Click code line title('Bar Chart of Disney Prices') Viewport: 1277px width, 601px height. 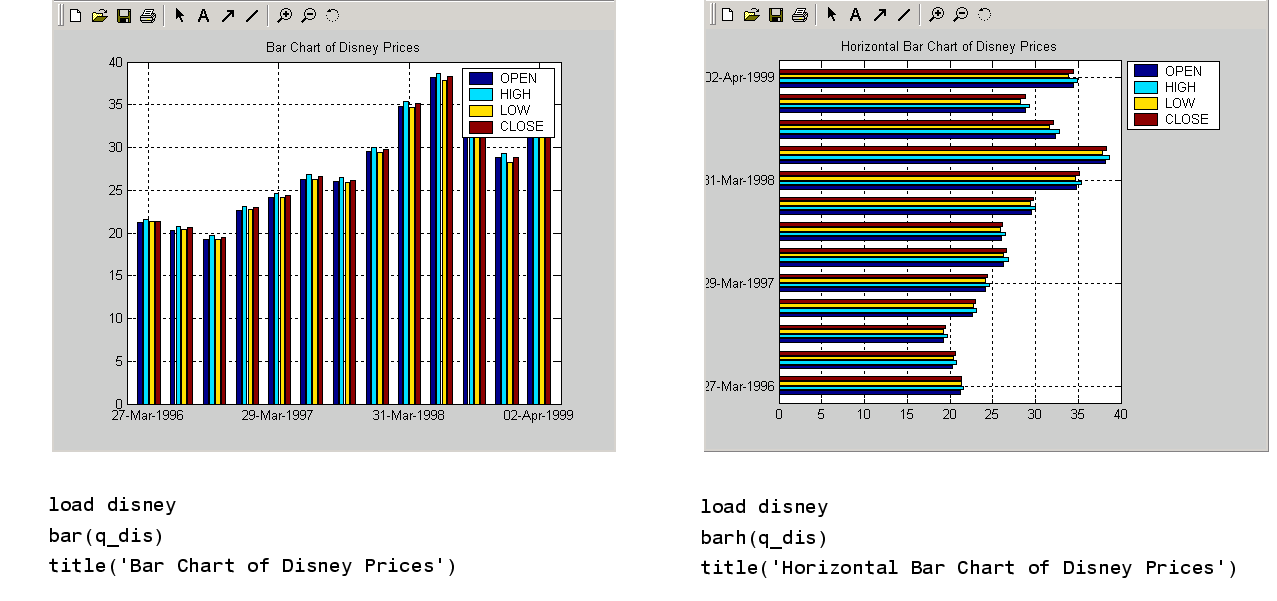coord(252,566)
